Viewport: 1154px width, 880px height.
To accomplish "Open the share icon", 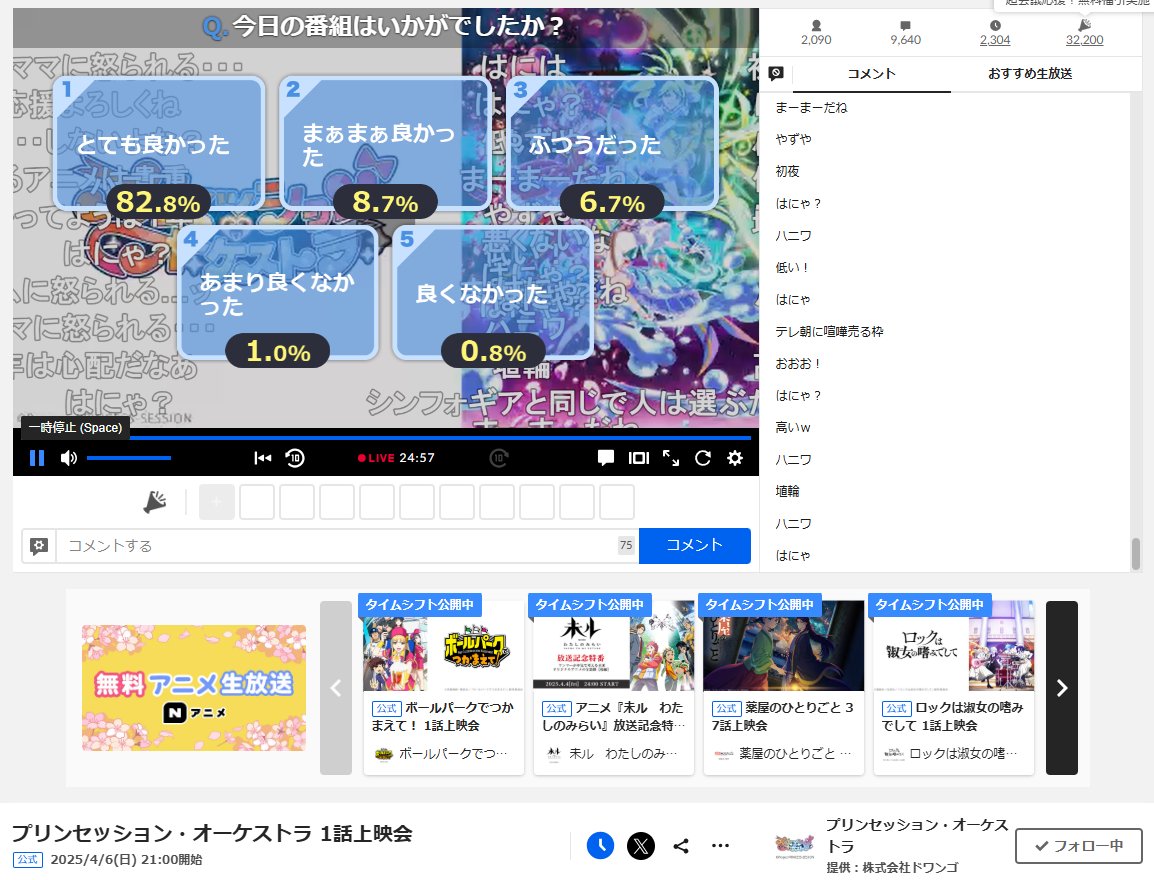I will pyautogui.click(x=682, y=845).
